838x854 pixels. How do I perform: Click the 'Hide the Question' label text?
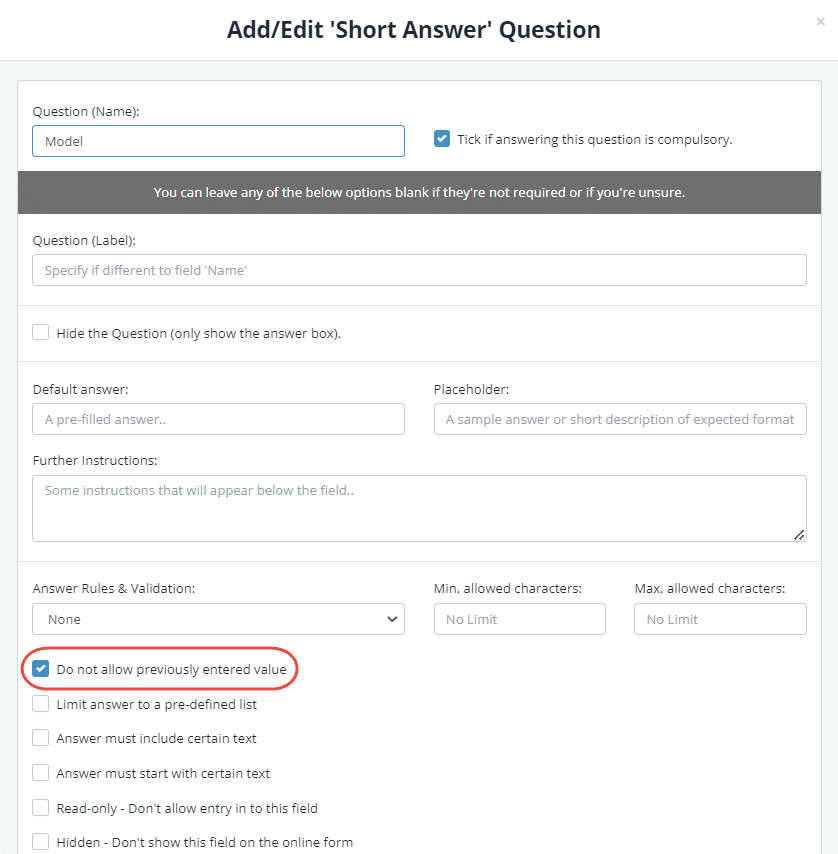198,333
